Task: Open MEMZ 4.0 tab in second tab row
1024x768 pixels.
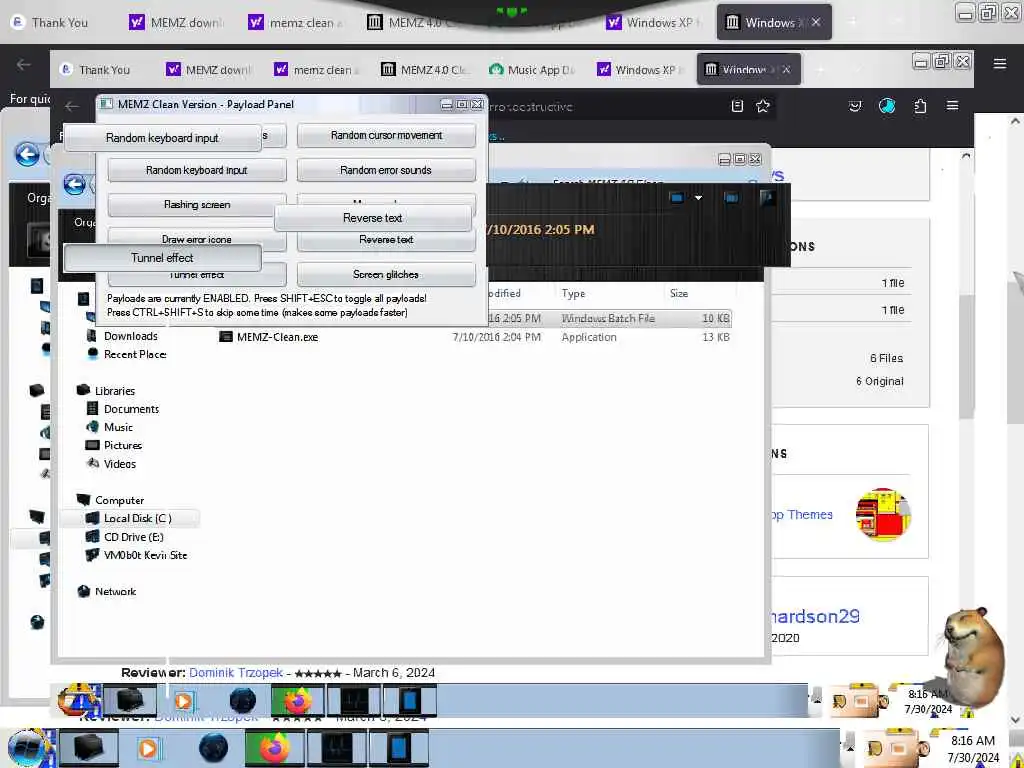Action: [424, 69]
